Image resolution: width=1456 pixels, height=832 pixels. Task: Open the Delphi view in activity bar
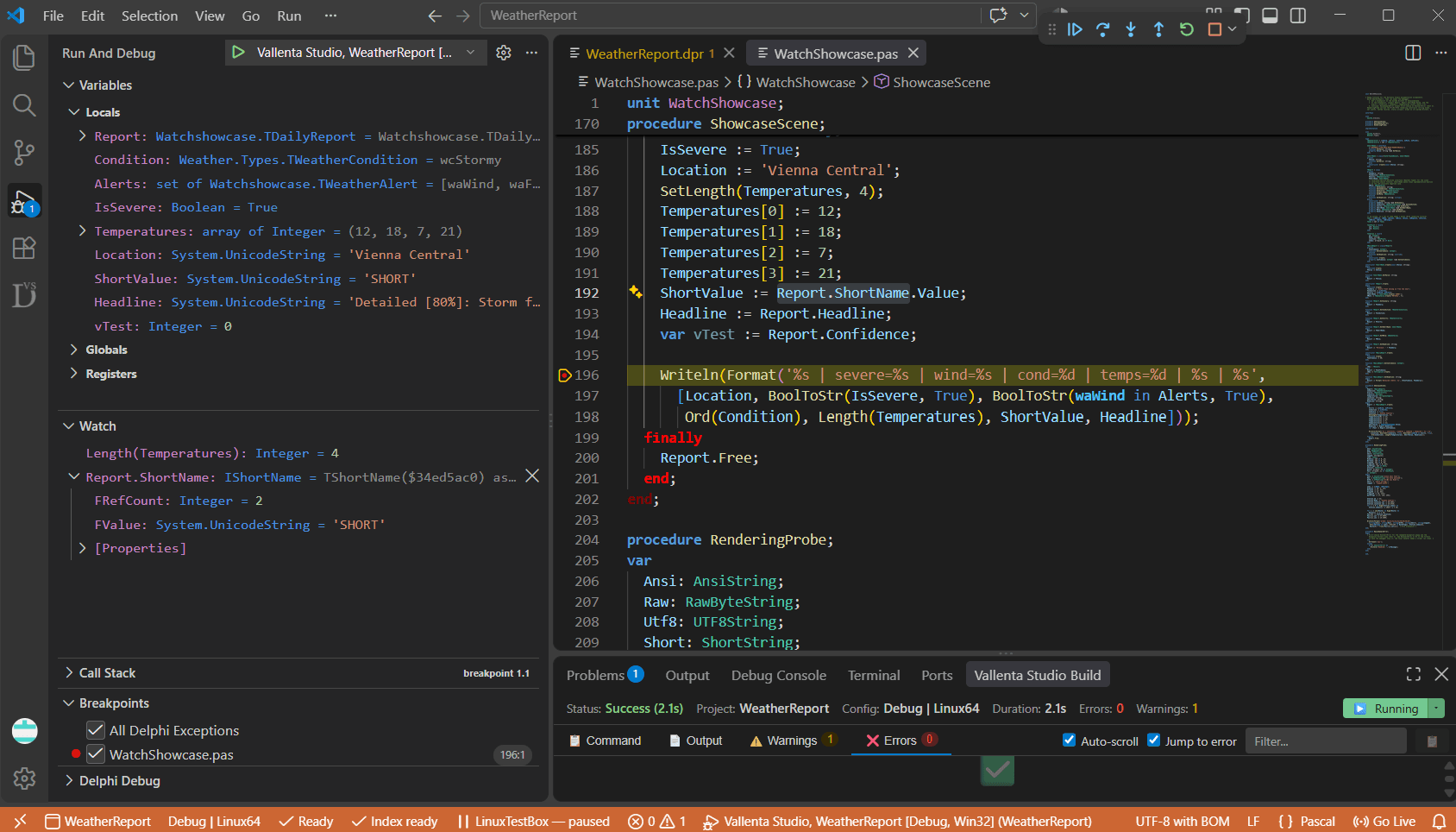click(x=24, y=295)
